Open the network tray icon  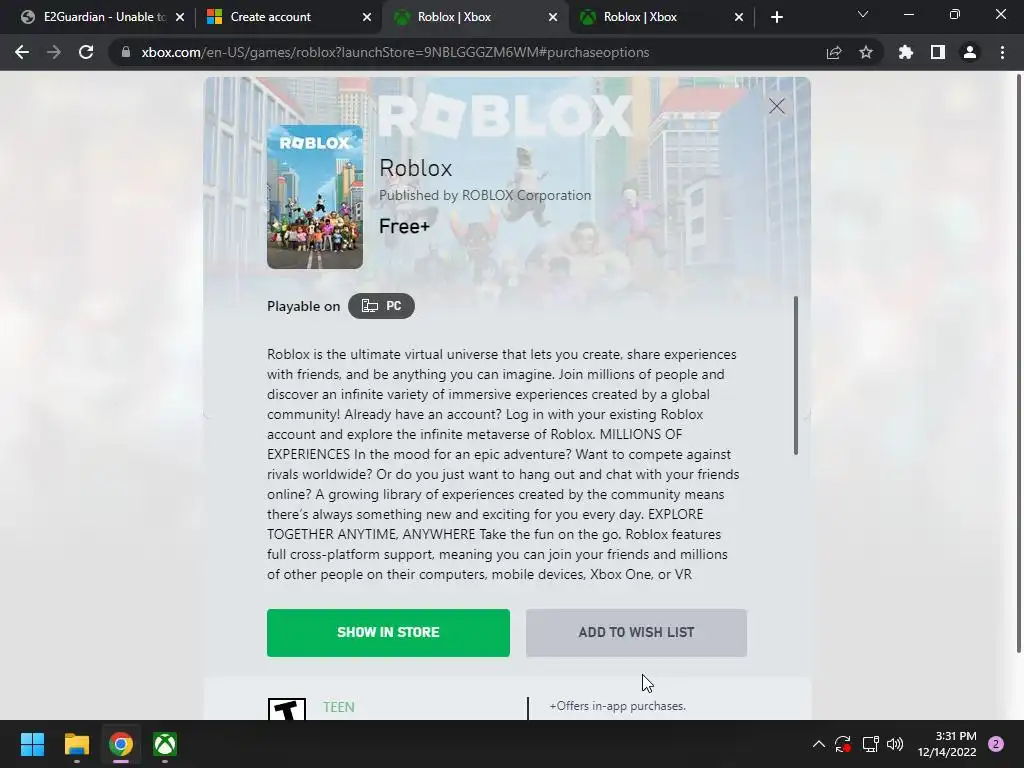tap(870, 744)
